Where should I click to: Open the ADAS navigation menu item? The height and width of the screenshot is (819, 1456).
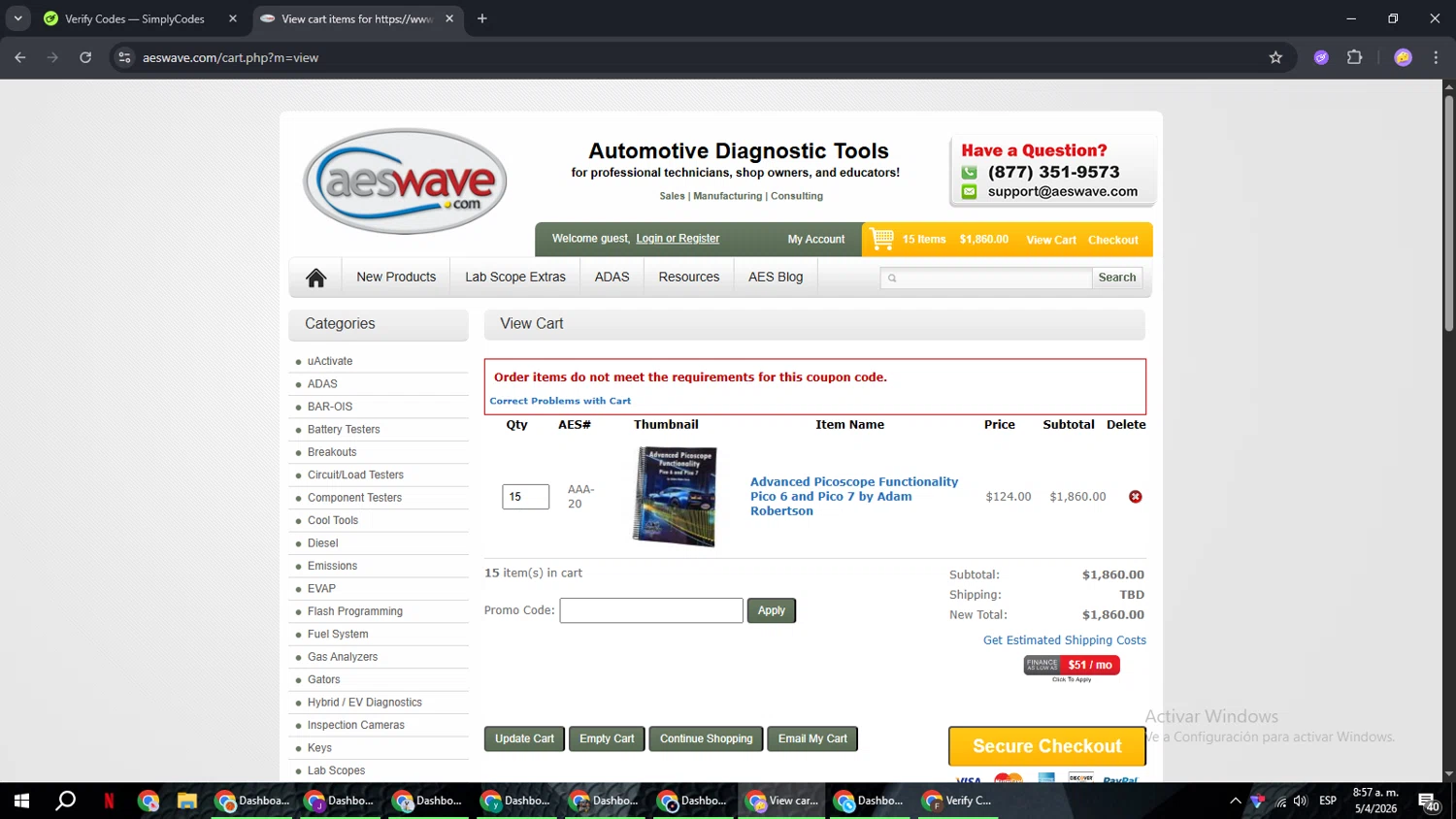612,278
